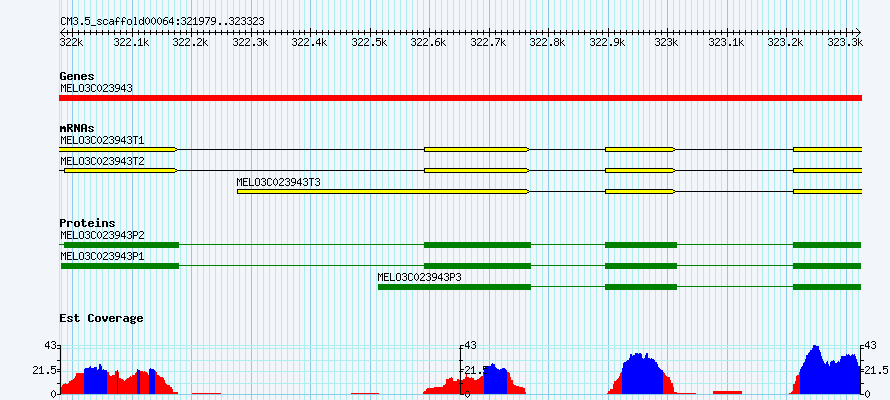The width and height of the screenshot is (890, 400).
Task: Click the 322k ruler tick label
Action: pos(71,42)
